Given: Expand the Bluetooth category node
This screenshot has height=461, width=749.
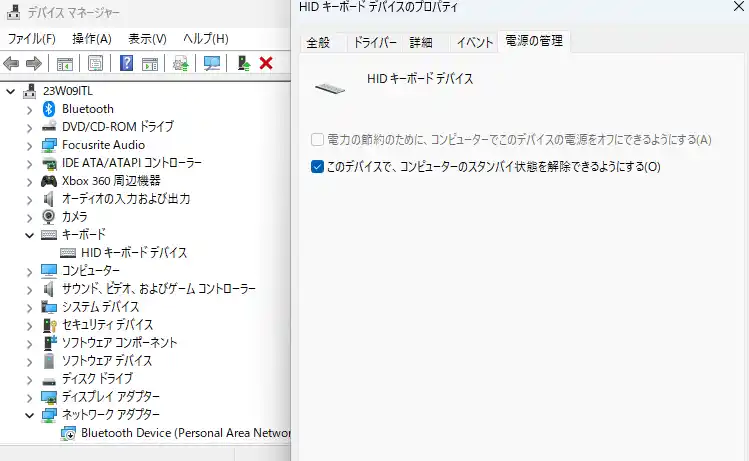Looking at the screenshot, I should pyautogui.click(x=29, y=109).
